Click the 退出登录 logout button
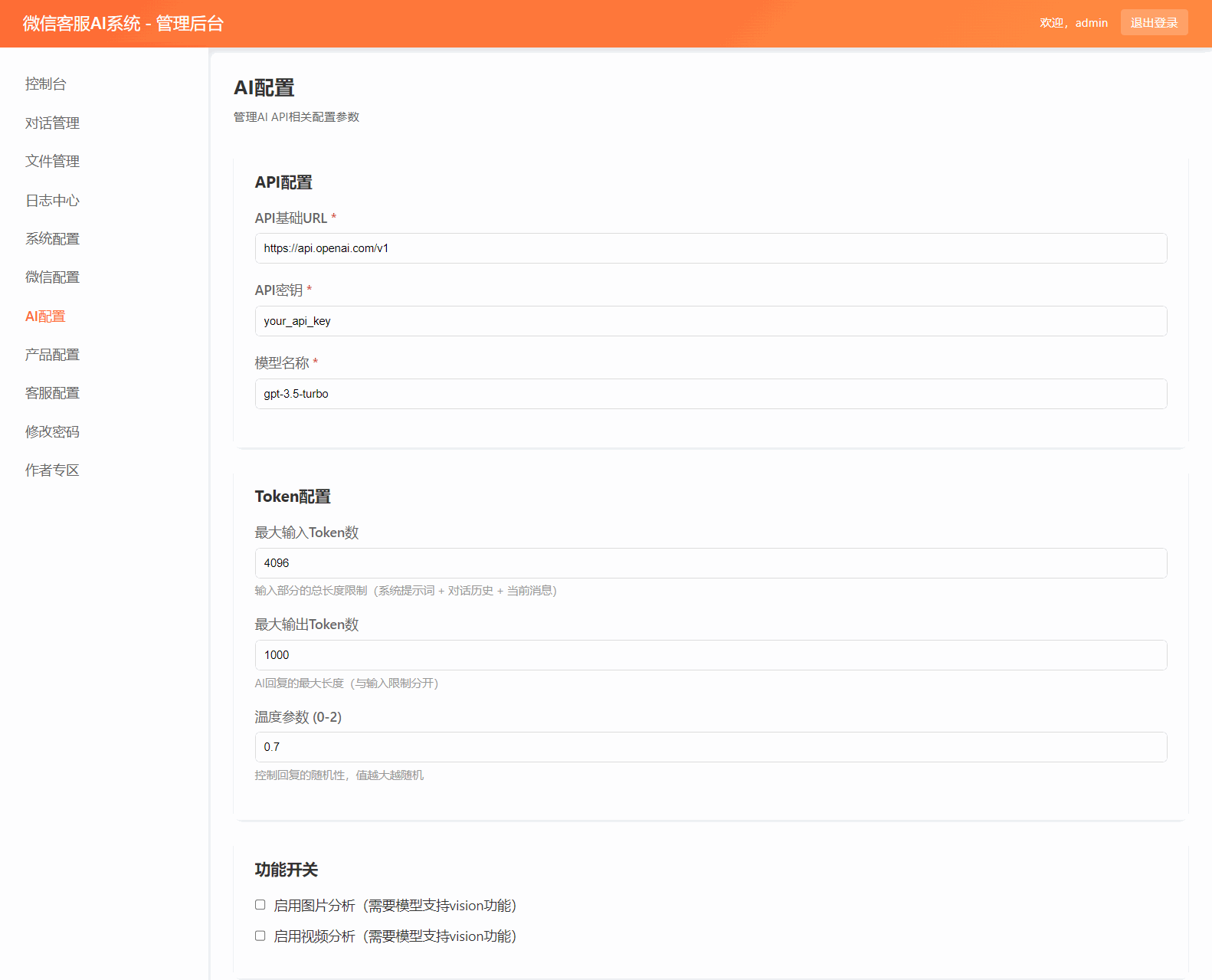 pyautogui.click(x=1154, y=23)
